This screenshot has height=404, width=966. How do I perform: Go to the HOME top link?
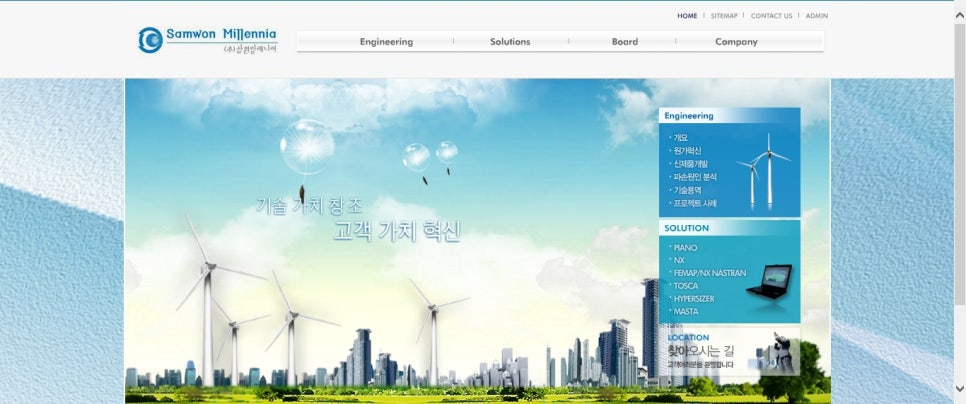point(687,16)
